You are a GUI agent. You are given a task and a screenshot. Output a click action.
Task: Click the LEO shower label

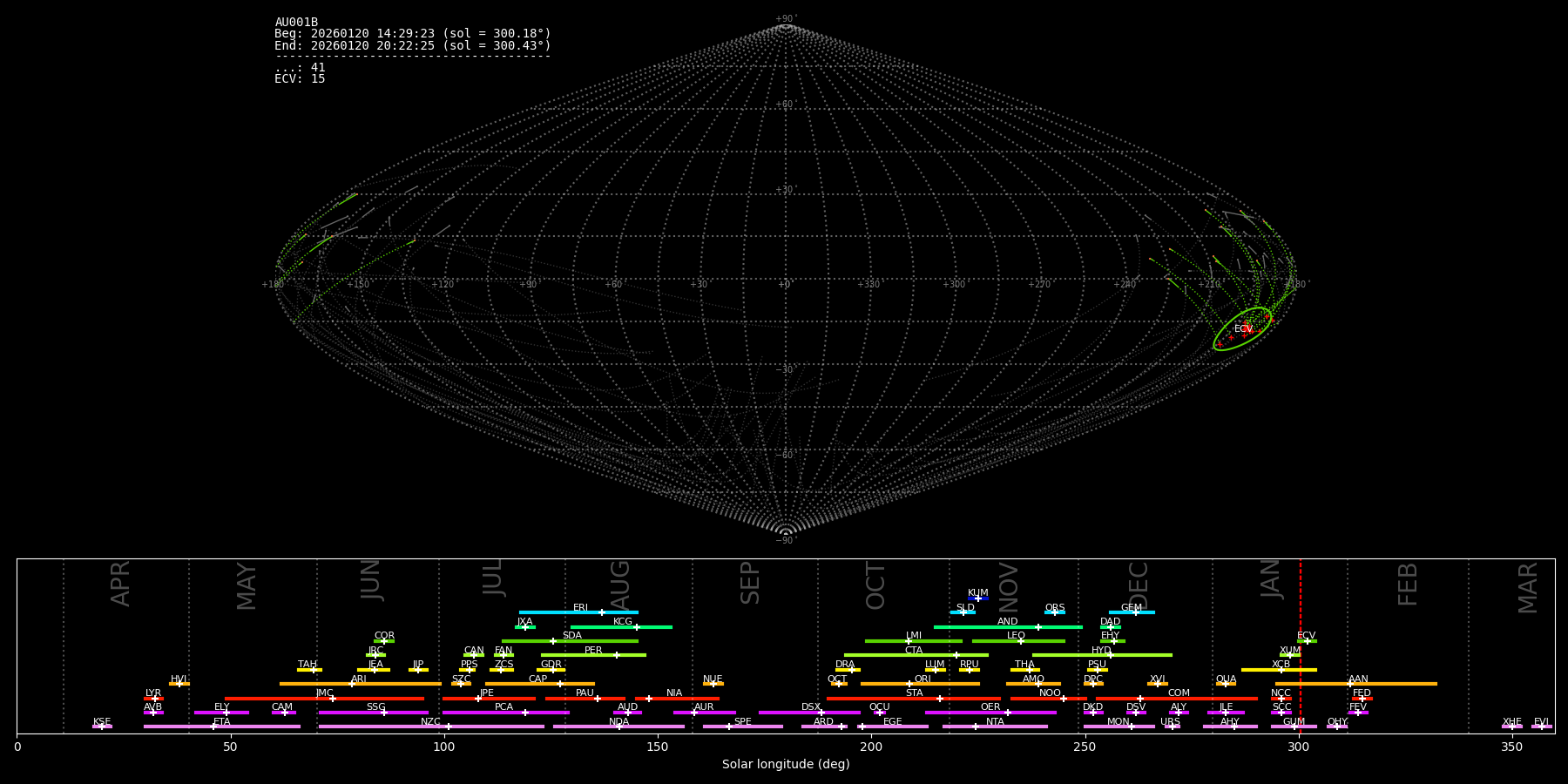pos(1017,635)
